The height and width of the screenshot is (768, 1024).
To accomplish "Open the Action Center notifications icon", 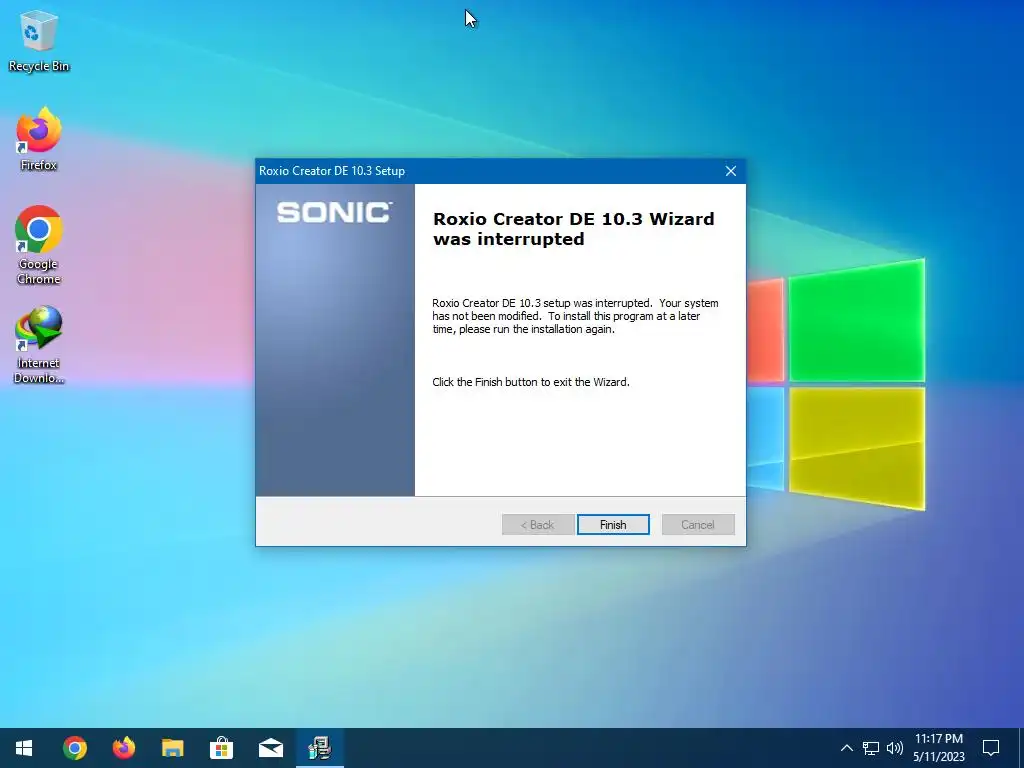I will pos(991,748).
